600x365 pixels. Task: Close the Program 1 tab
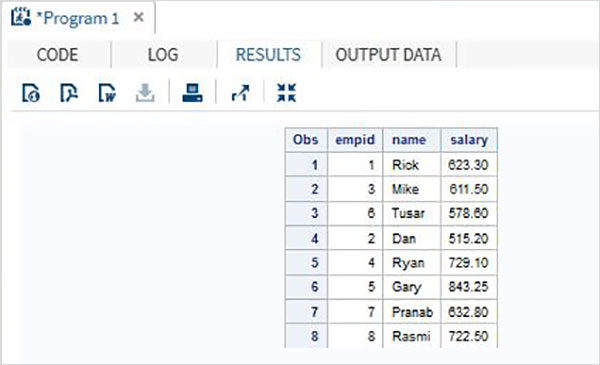[x=139, y=17]
